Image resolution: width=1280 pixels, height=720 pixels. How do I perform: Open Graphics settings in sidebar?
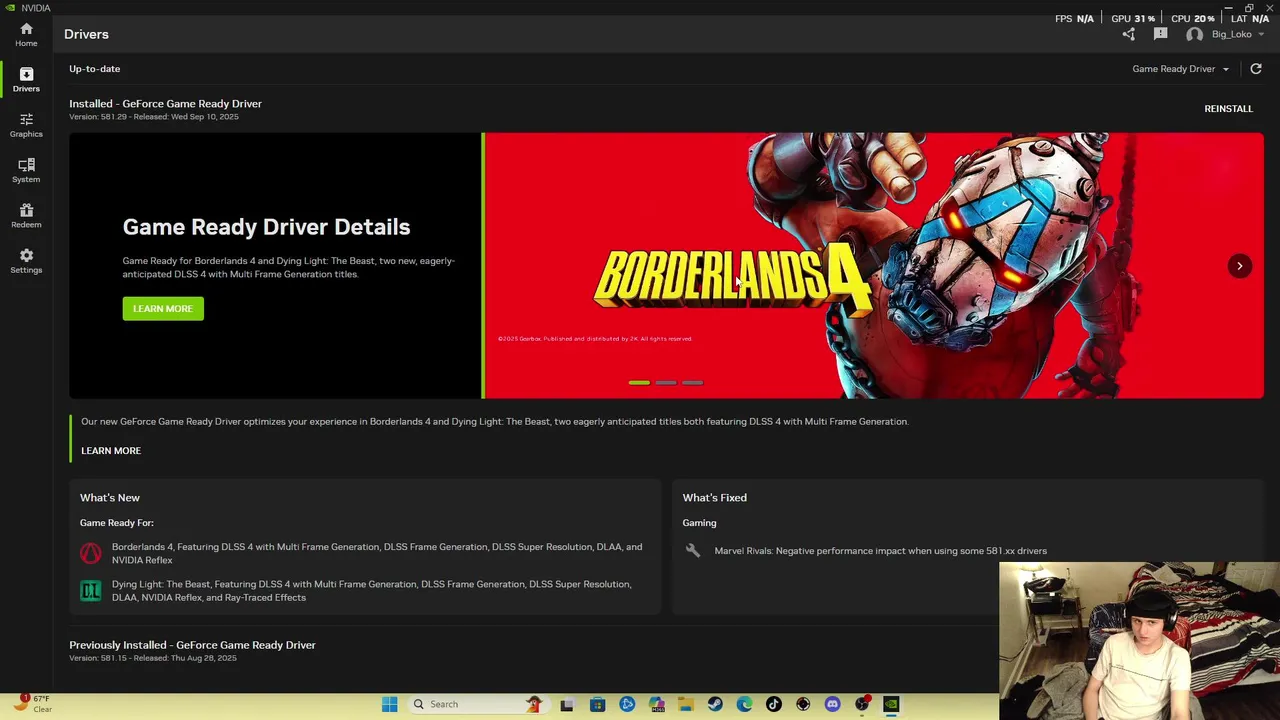26,125
